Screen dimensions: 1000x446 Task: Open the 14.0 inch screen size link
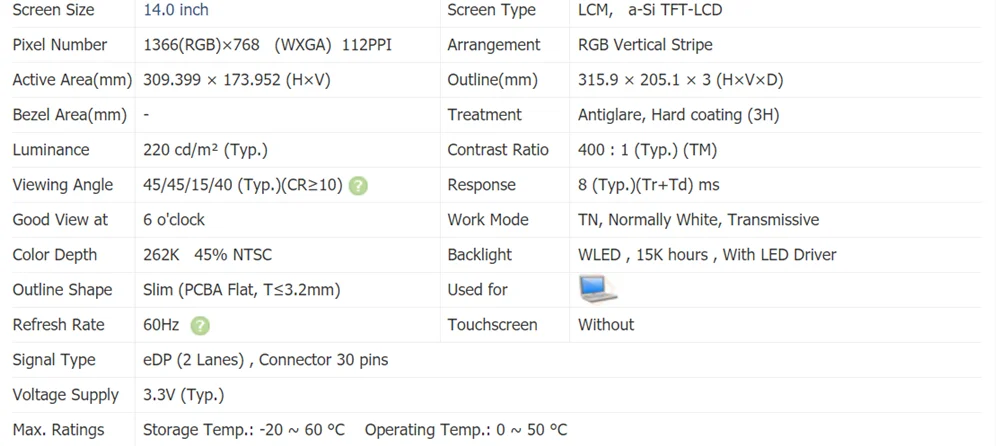176,10
